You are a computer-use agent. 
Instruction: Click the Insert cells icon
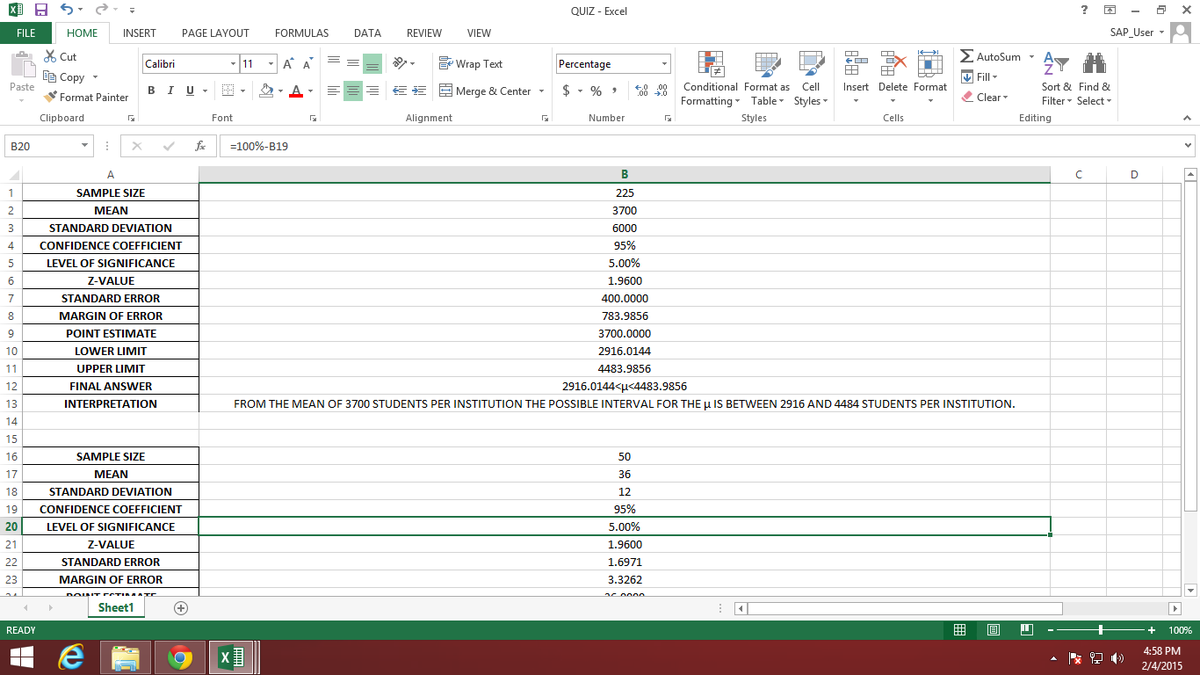click(x=855, y=63)
